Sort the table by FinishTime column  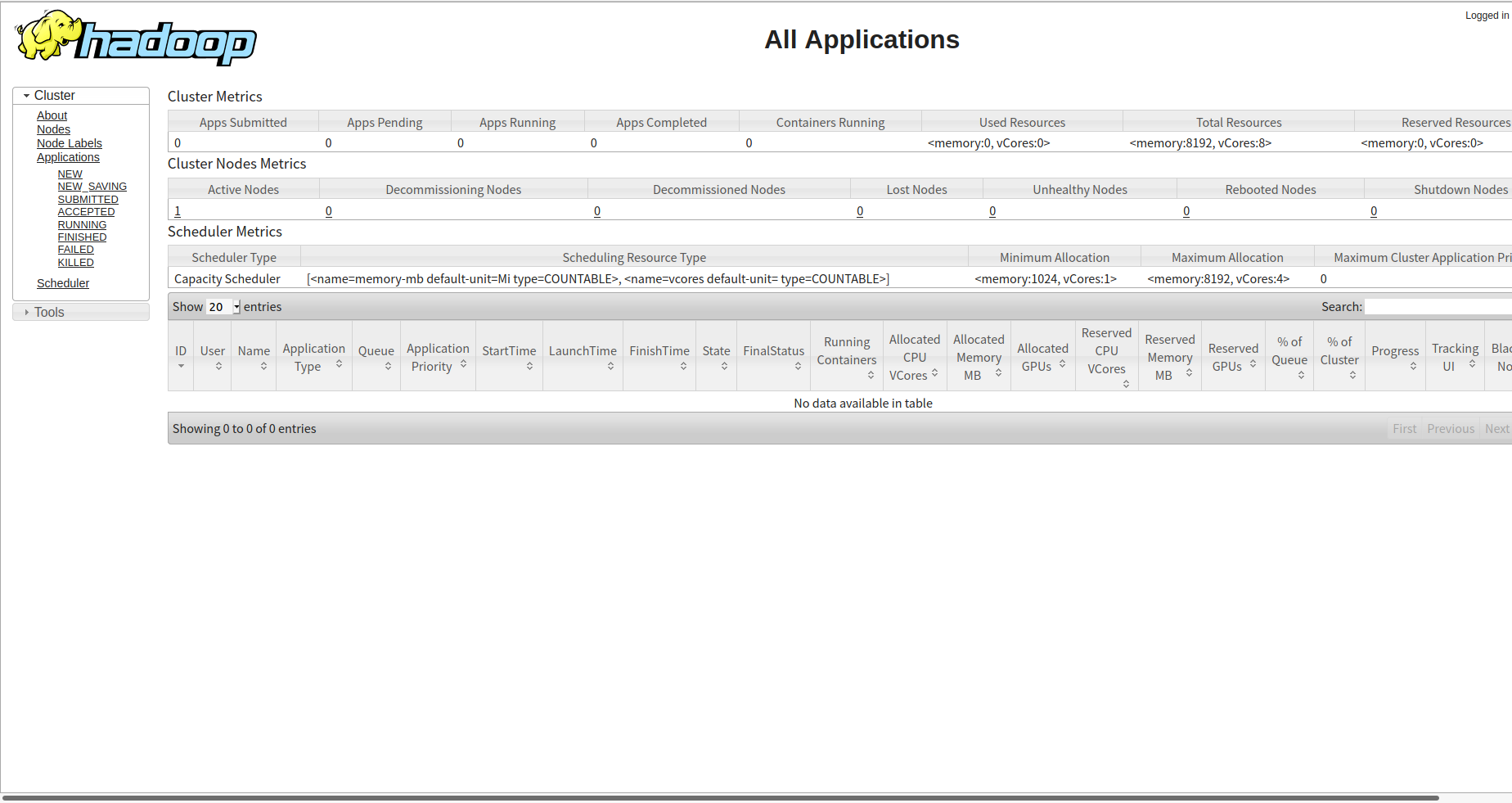(659, 355)
